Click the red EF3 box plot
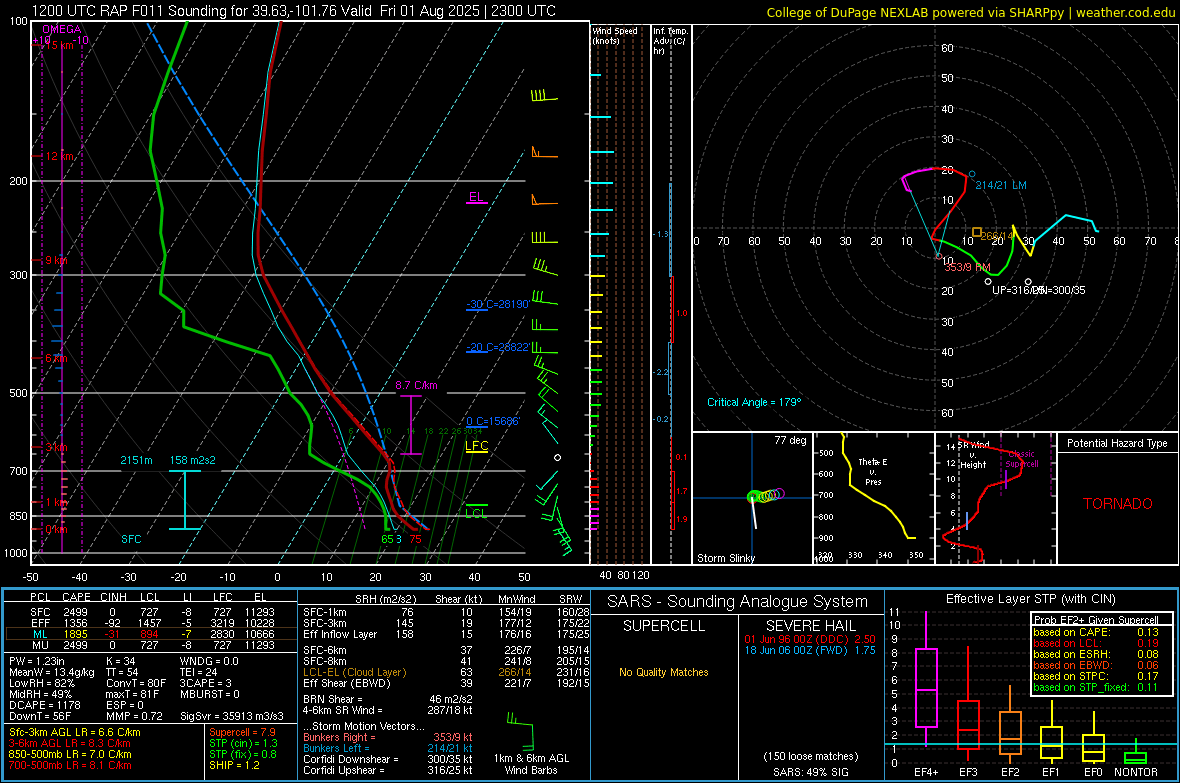Screen dimensions: 1180x783 [969, 706]
